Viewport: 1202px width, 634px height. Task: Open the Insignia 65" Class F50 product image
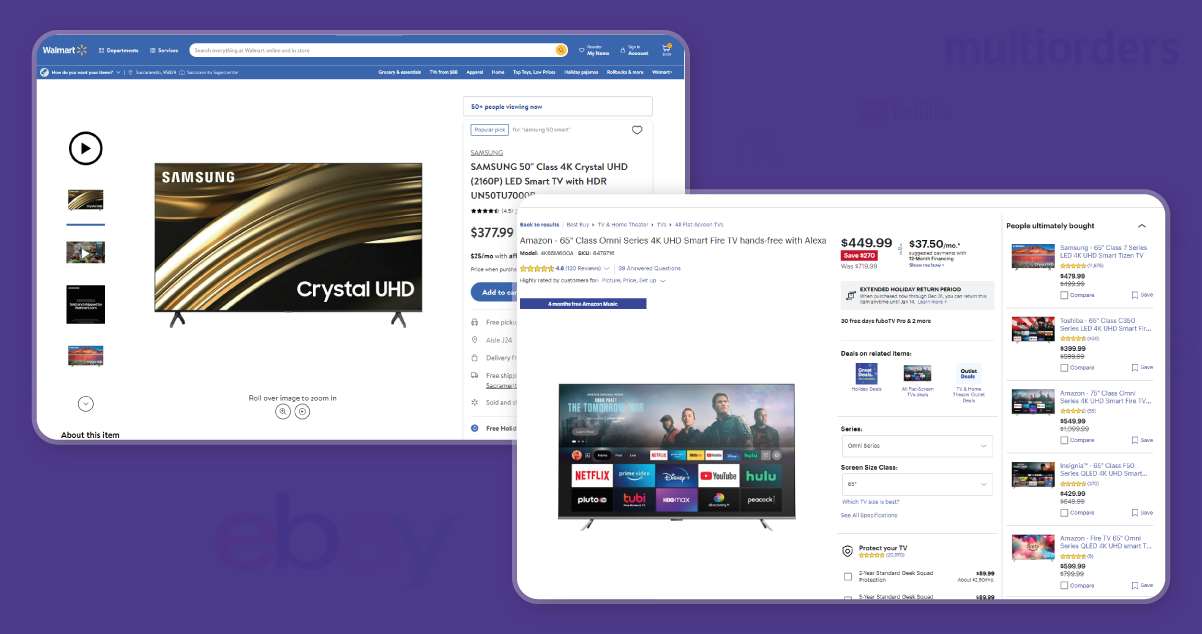pos(1033,475)
